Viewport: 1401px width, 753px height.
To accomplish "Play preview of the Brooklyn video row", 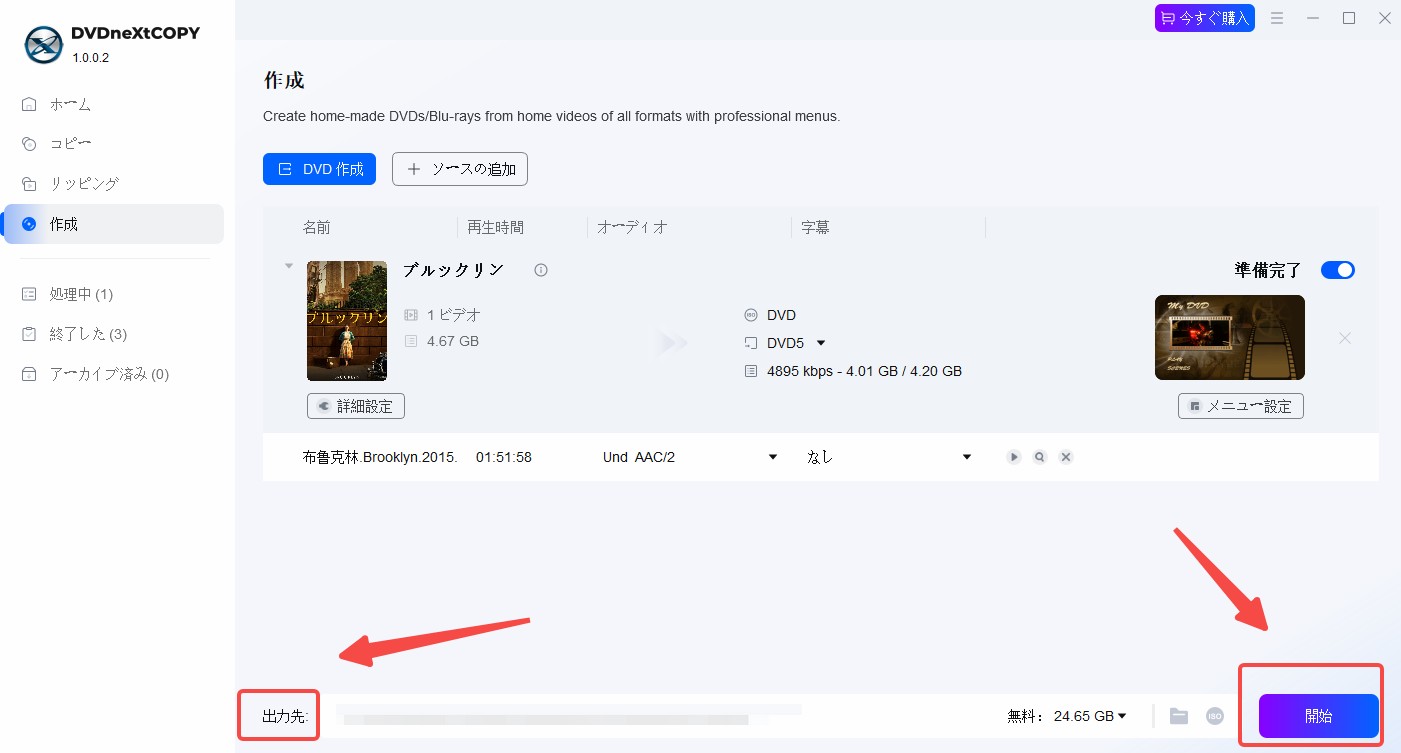I will [1014, 457].
